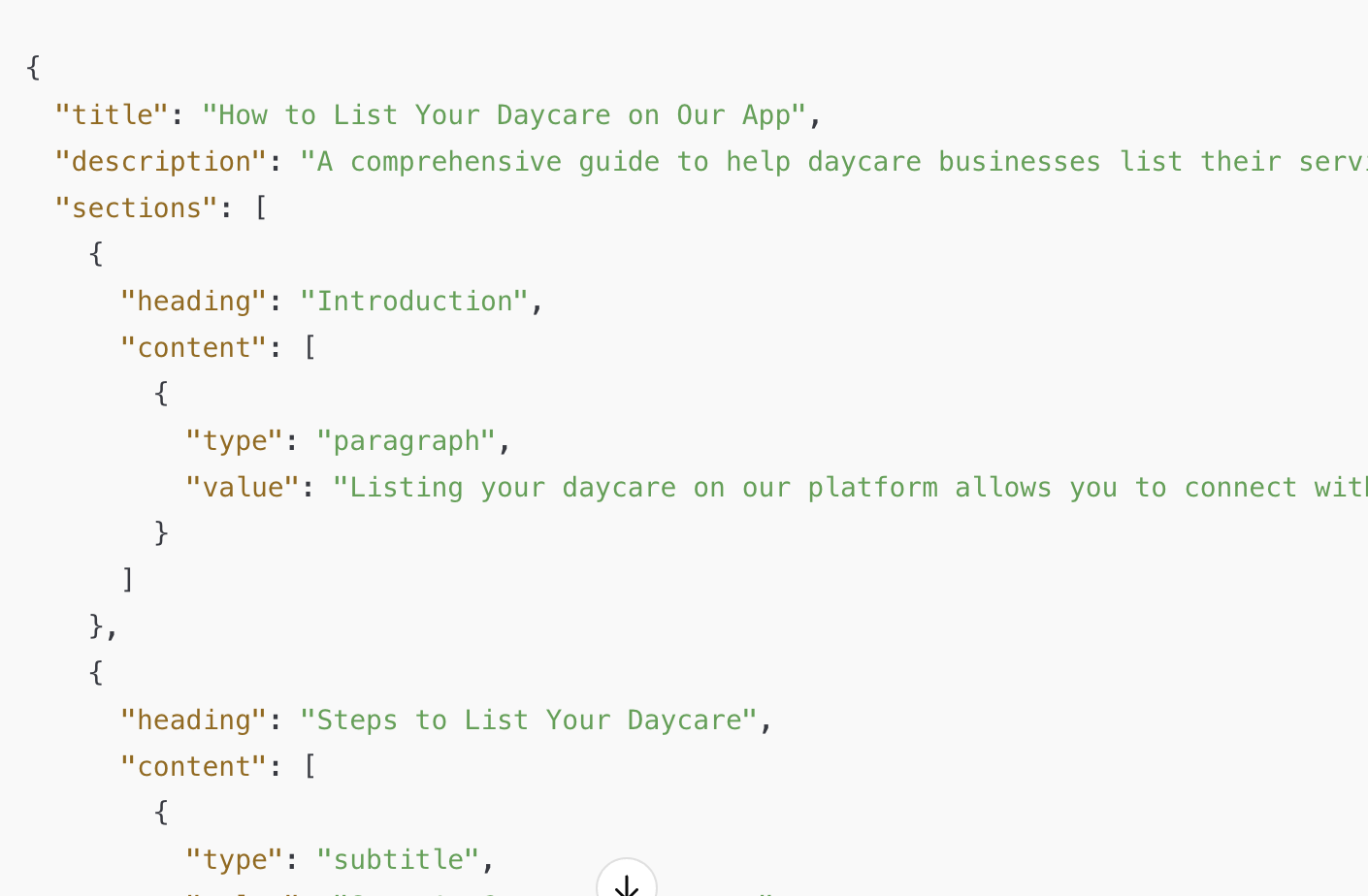Screen dimensions: 1368x896
Task: Click the "heading" key beside Steps to List
Action: pos(193,720)
